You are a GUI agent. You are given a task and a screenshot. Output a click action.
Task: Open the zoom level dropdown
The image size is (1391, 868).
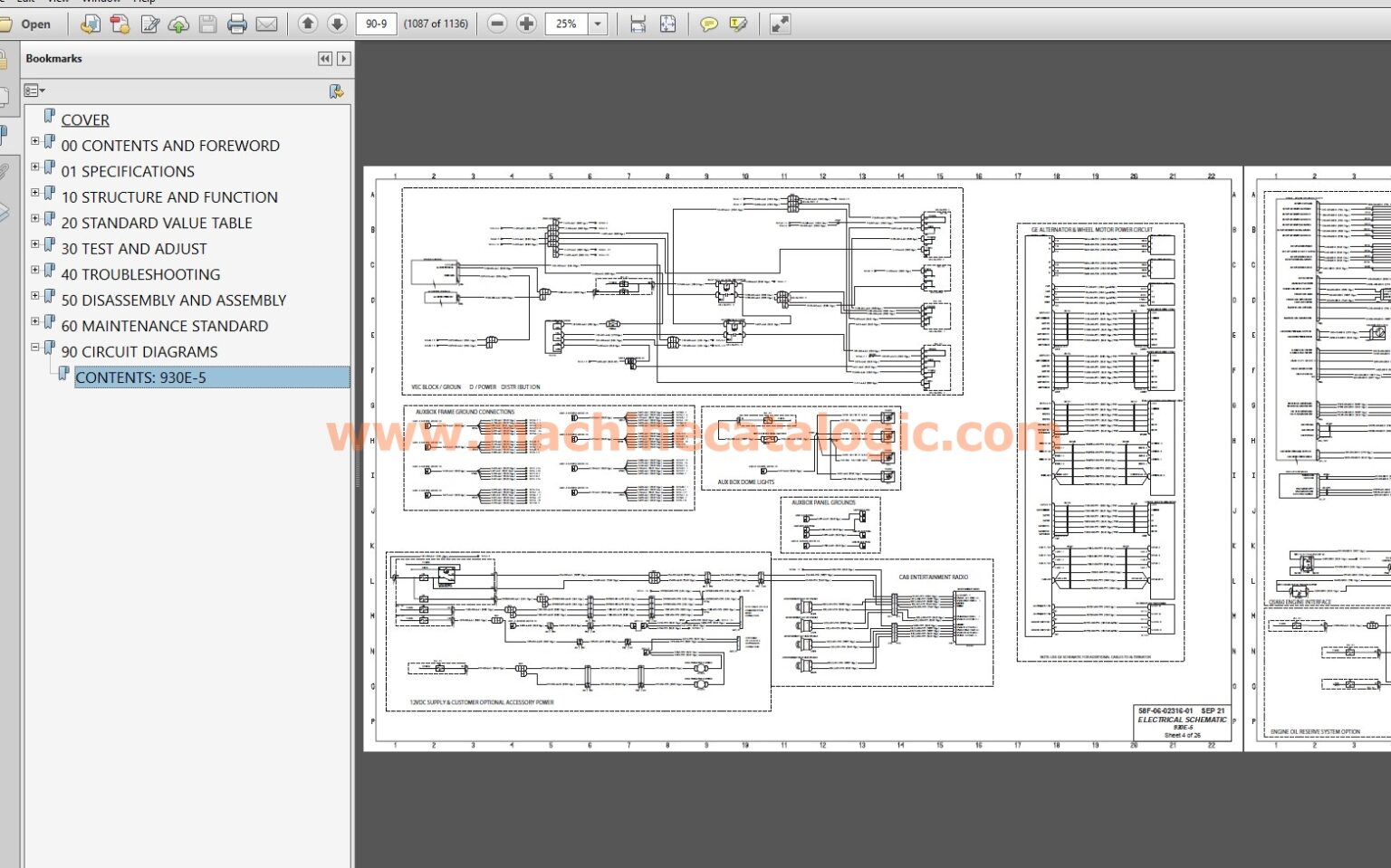point(598,24)
